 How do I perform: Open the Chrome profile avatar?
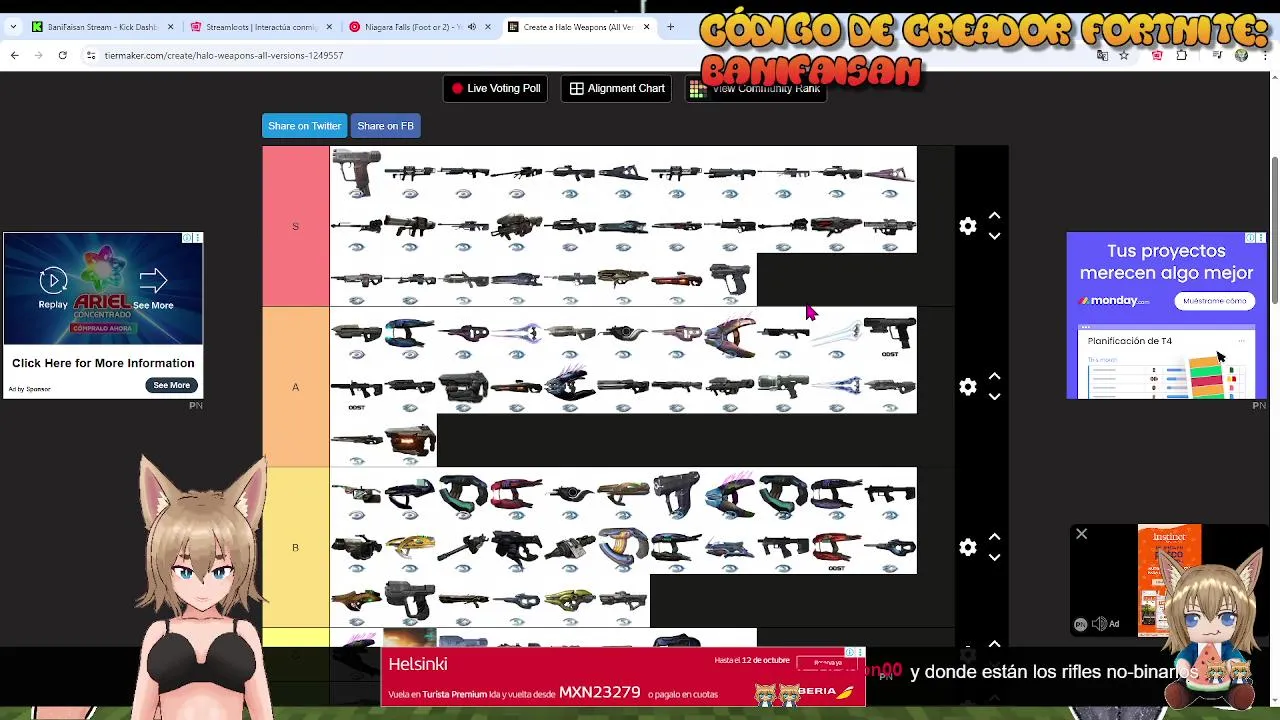[1241, 55]
